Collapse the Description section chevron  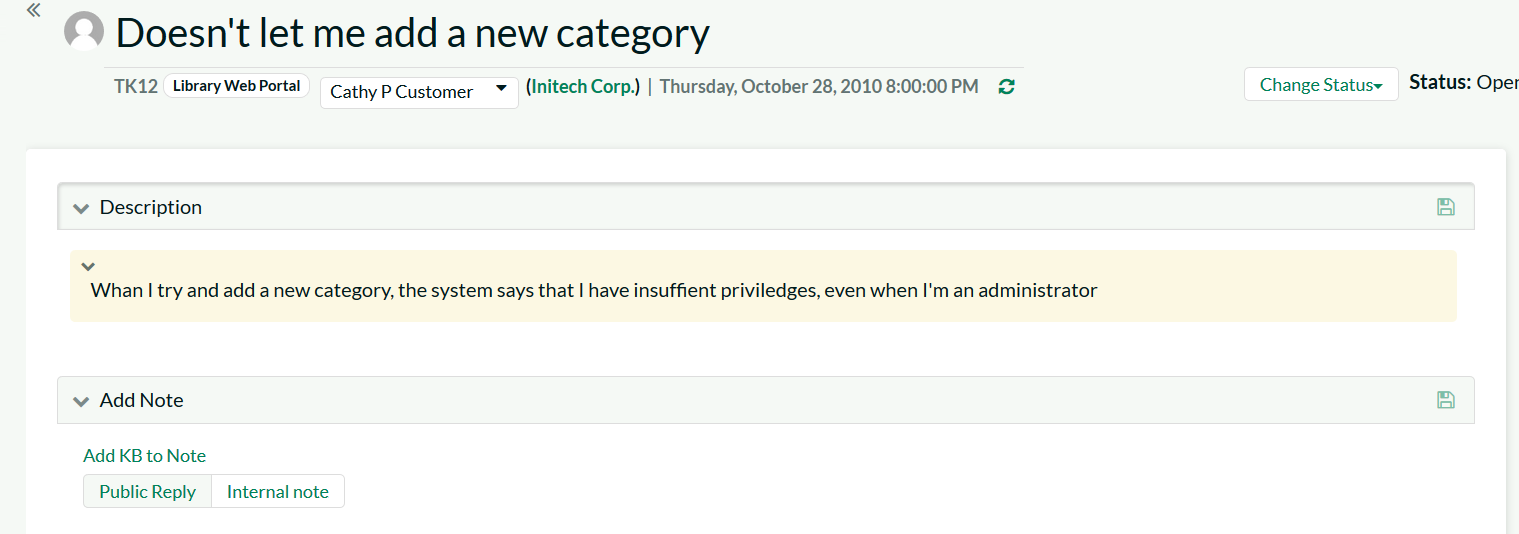tap(81, 208)
